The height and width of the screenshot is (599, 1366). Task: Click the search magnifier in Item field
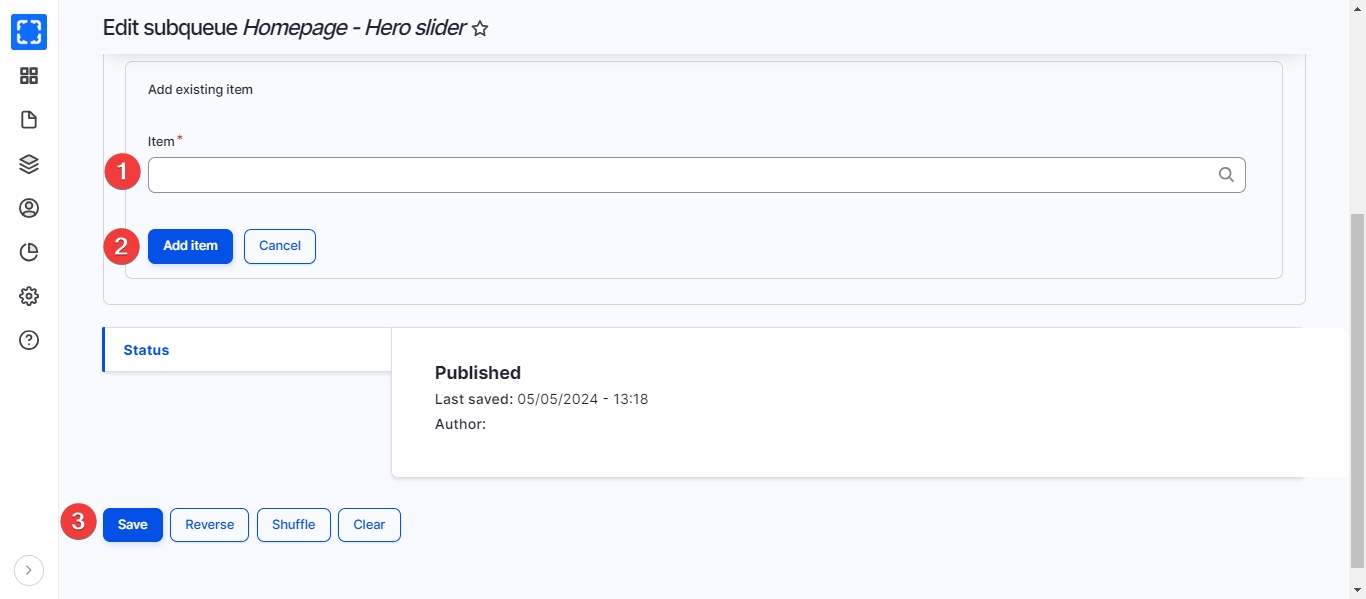point(1226,175)
